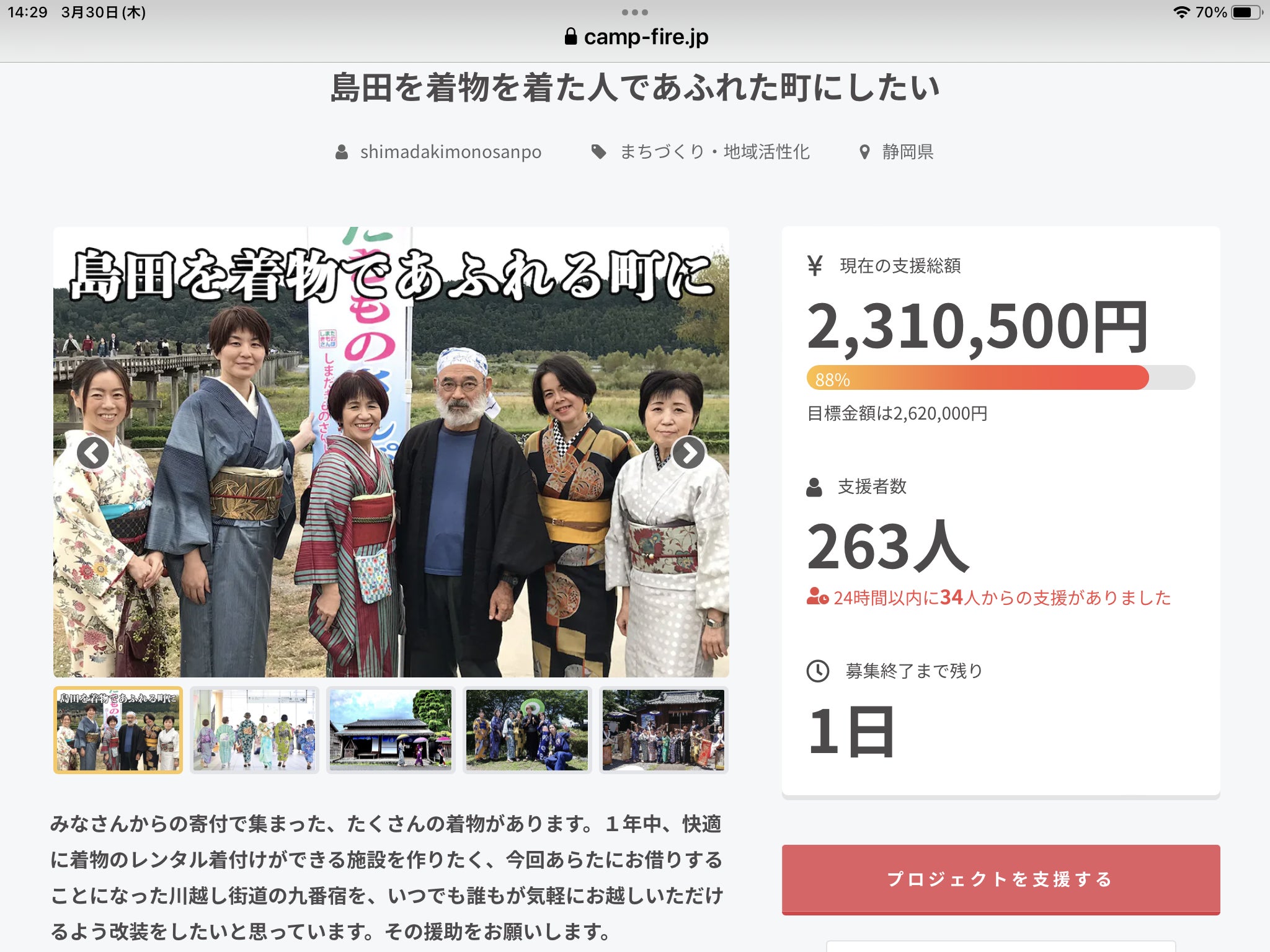Open the shimadakimonosanpo owner profile
Image resolution: width=1270 pixels, height=952 pixels.
[451, 152]
